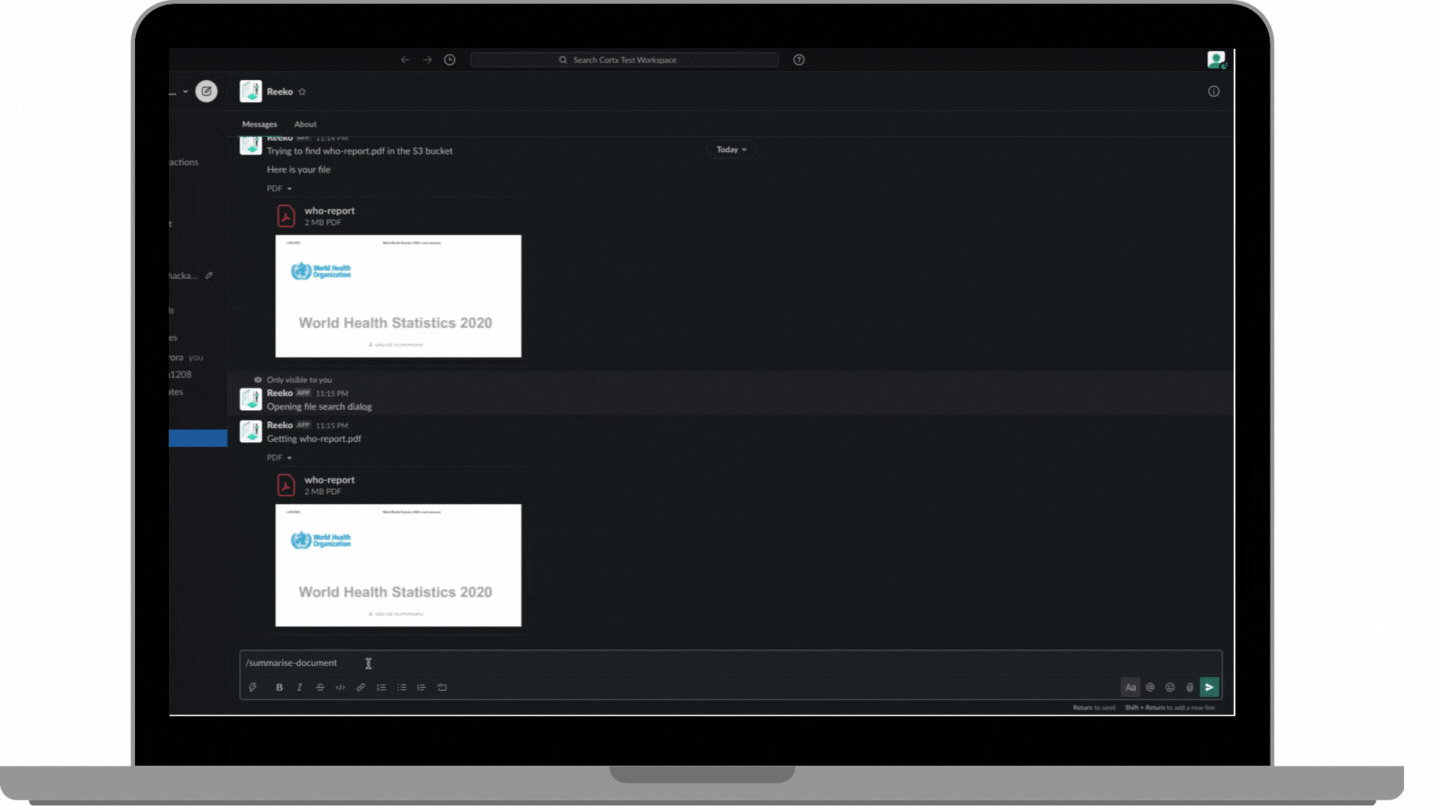Click the 'Here is your file' message

click(298, 170)
